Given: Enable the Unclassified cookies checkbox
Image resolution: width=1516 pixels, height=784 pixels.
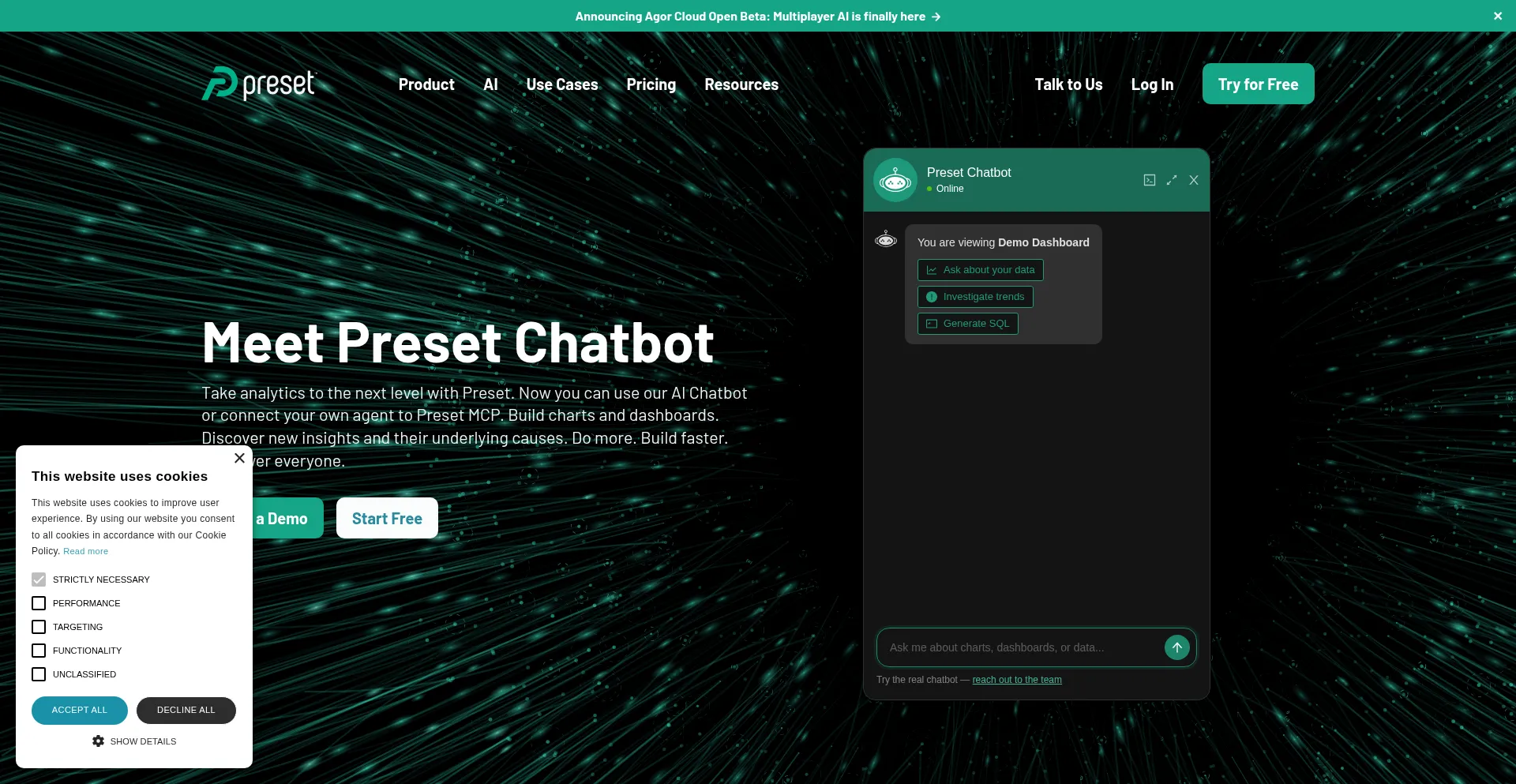Looking at the screenshot, I should 39,674.
